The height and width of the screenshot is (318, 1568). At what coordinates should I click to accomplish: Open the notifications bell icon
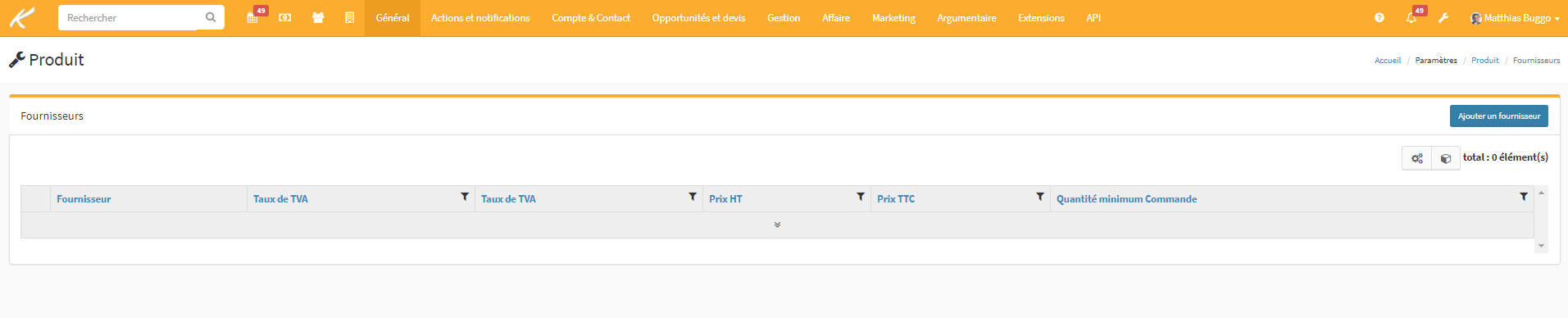[x=1411, y=17]
